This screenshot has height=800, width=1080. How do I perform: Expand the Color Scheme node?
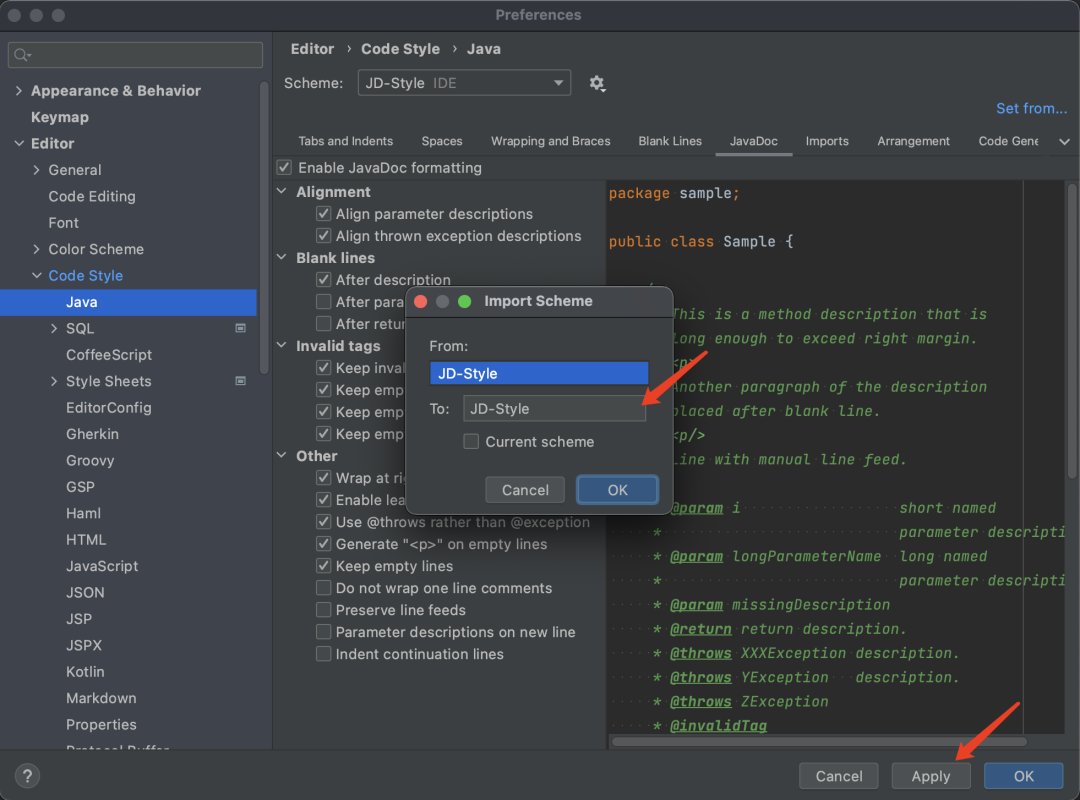37,249
